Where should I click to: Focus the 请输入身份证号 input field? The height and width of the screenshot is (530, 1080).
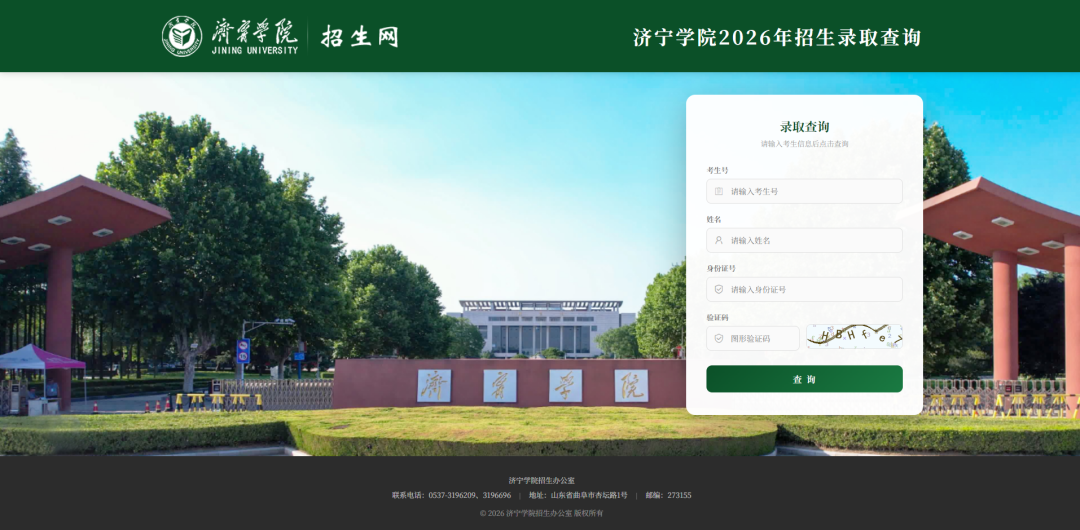pos(804,289)
